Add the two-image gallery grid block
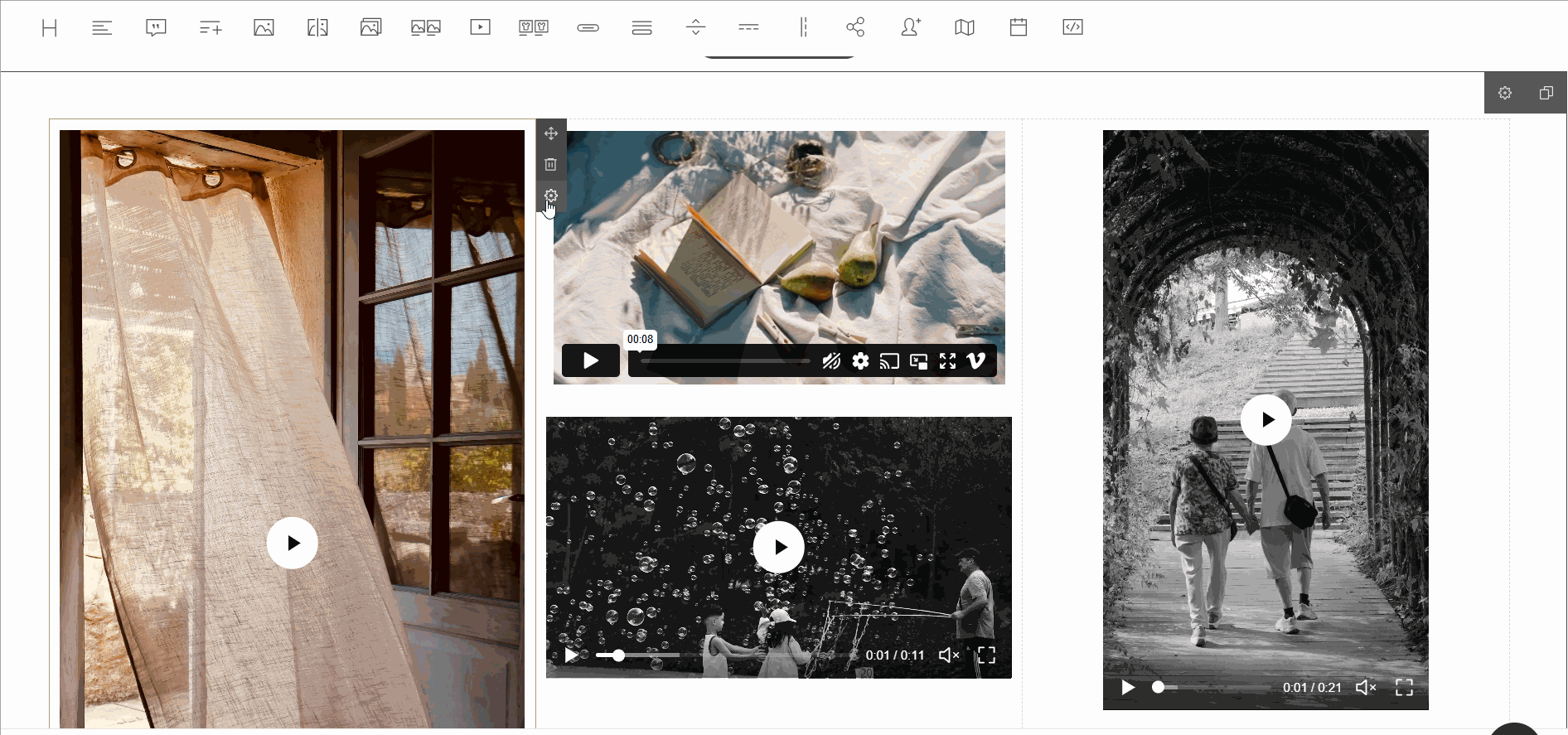The height and width of the screenshot is (735, 1568). coord(426,28)
